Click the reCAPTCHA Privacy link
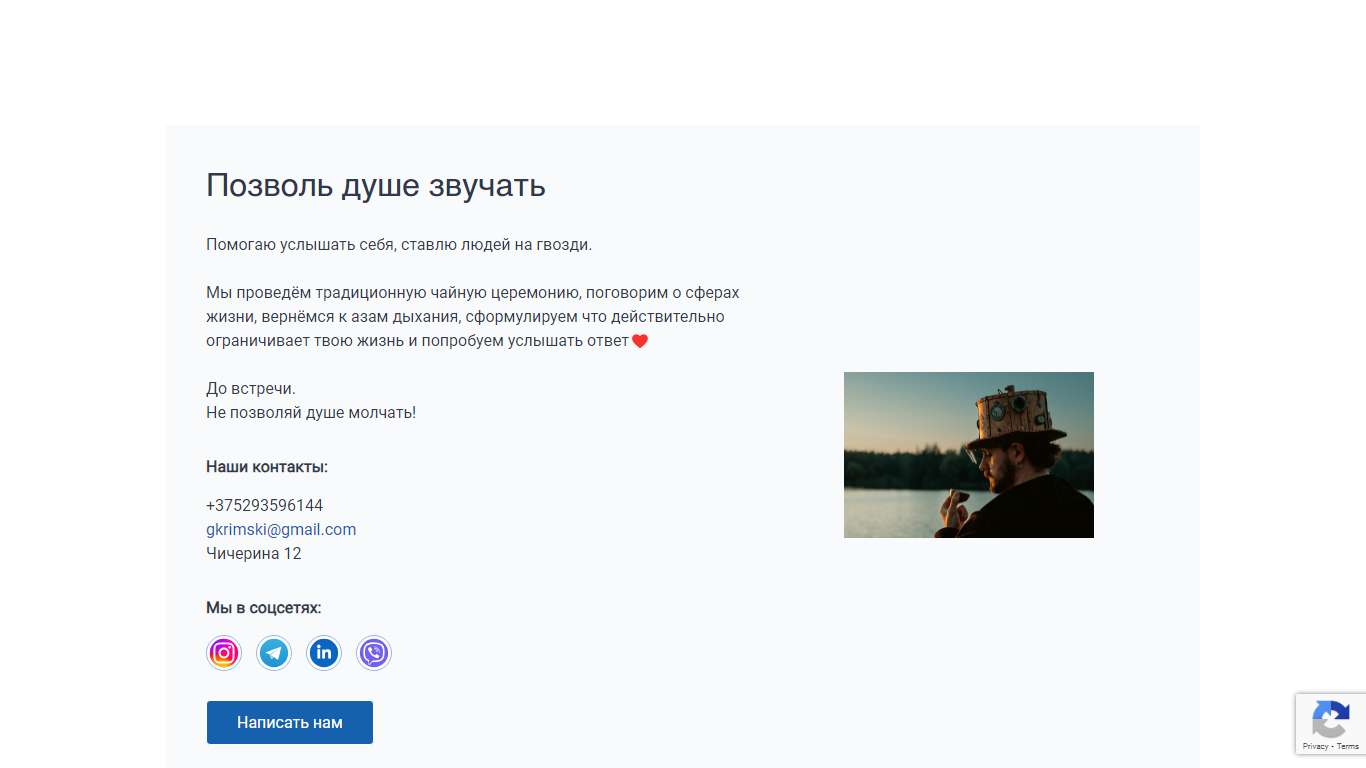1366x768 pixels. [1315, 746]
